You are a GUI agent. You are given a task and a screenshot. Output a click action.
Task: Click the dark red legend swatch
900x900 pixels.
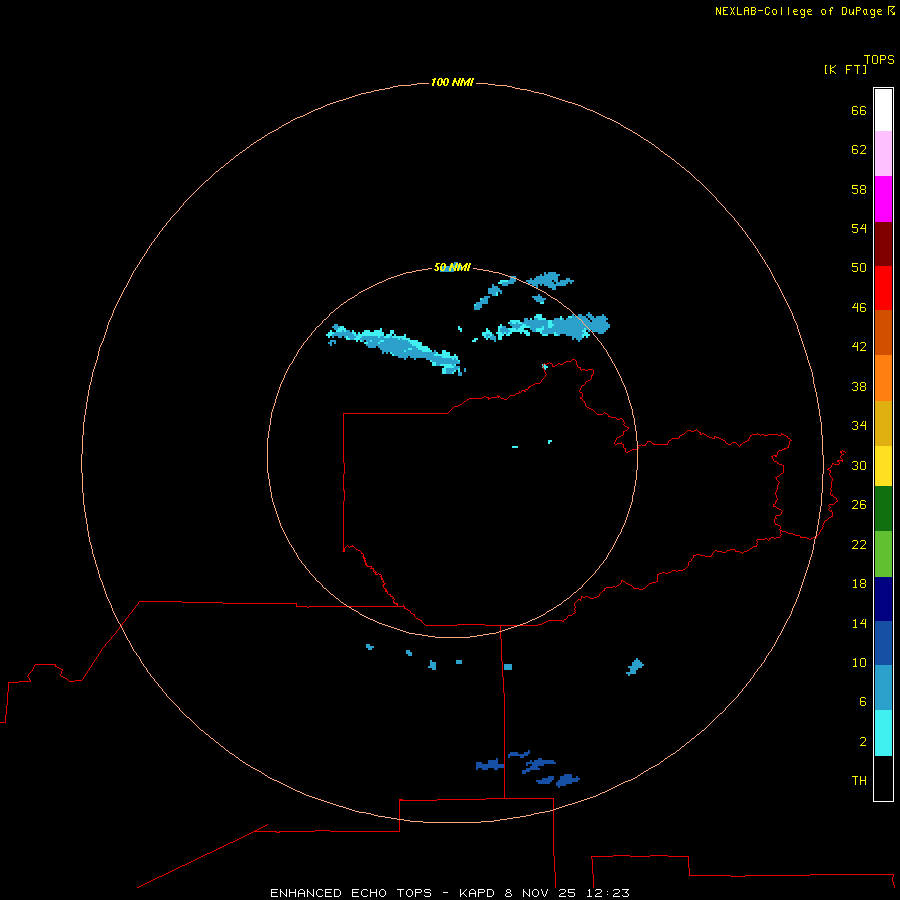point(883,243)
